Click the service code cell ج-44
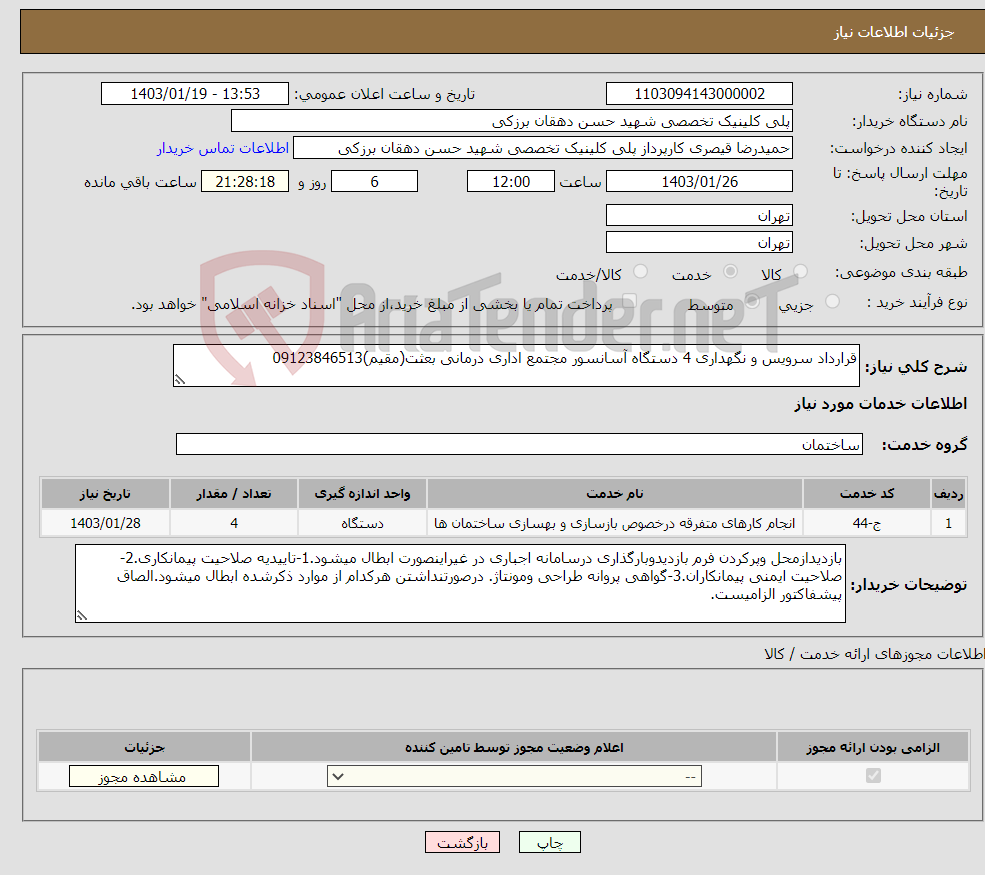This screenshot has width=985, height=875. click(866, 523)
